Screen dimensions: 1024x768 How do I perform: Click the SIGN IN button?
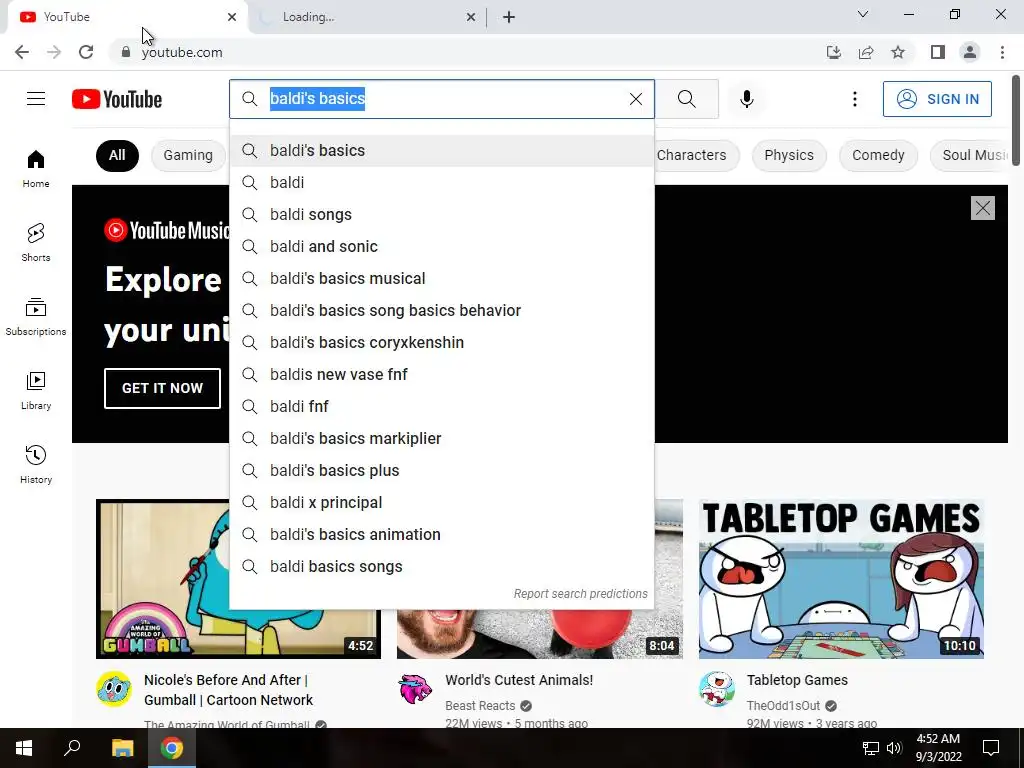pyautogui.click(x=937, y=99)
